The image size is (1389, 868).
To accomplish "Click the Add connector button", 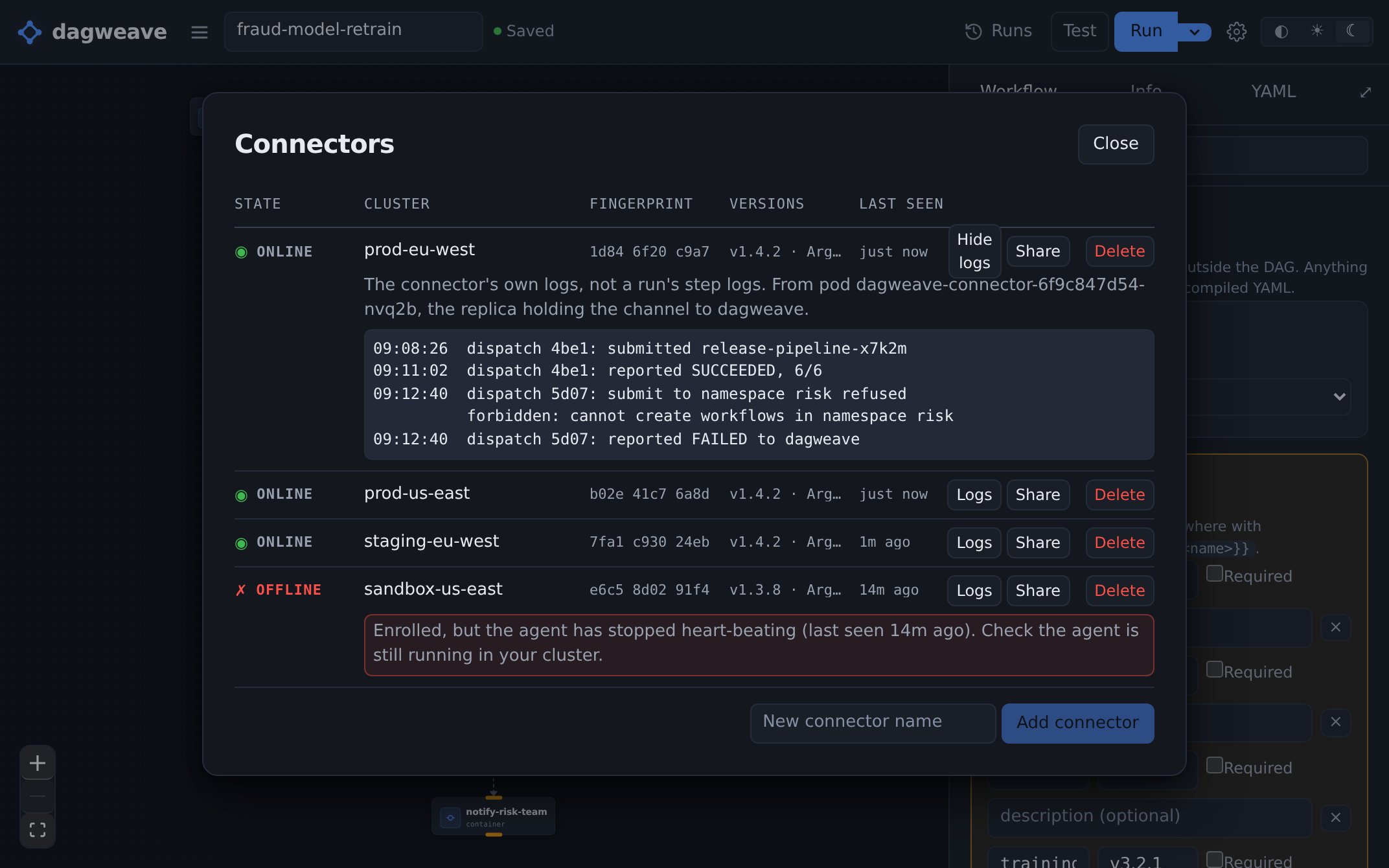I will (1077, 723).
